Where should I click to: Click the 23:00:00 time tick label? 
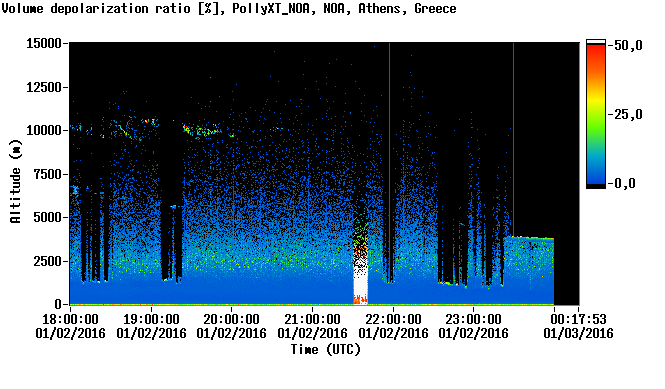[x=473, y=319]
